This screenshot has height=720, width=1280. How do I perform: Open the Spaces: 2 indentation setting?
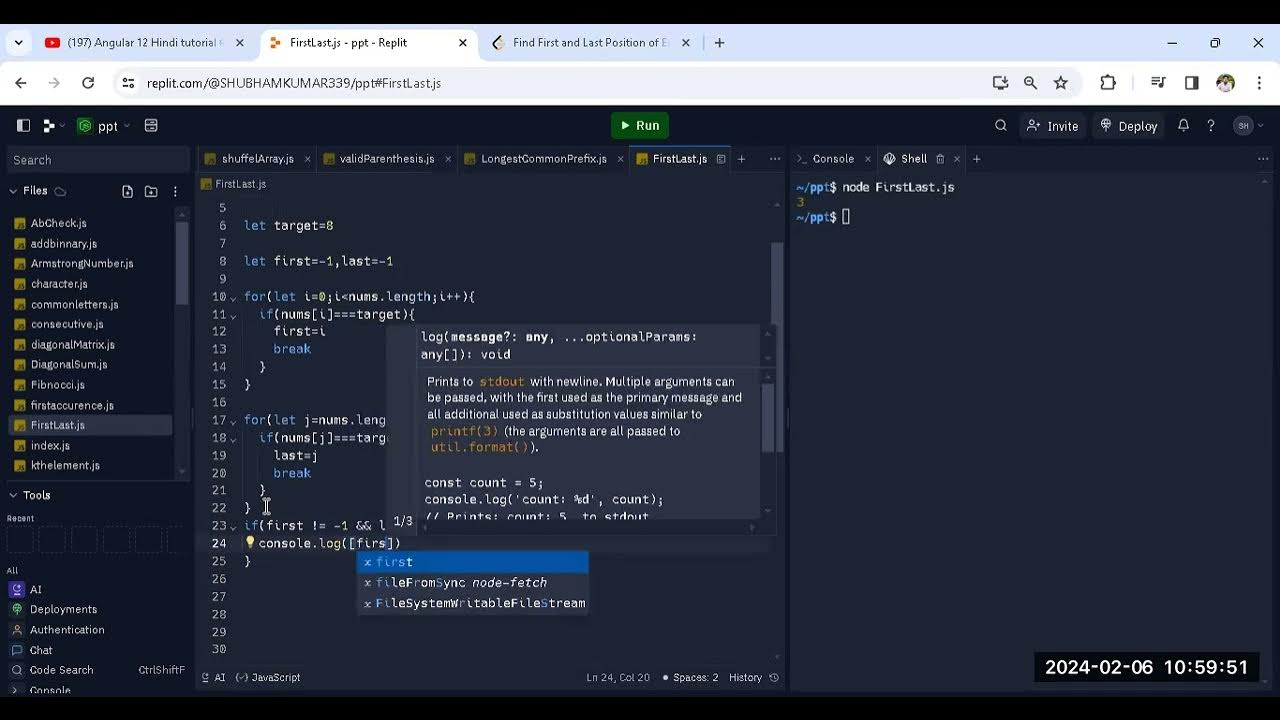(x=690, y=677)
